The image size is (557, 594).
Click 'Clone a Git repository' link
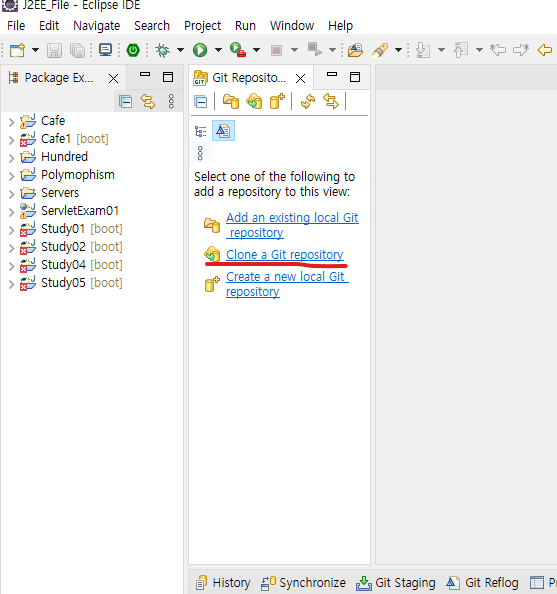(285, 255)
